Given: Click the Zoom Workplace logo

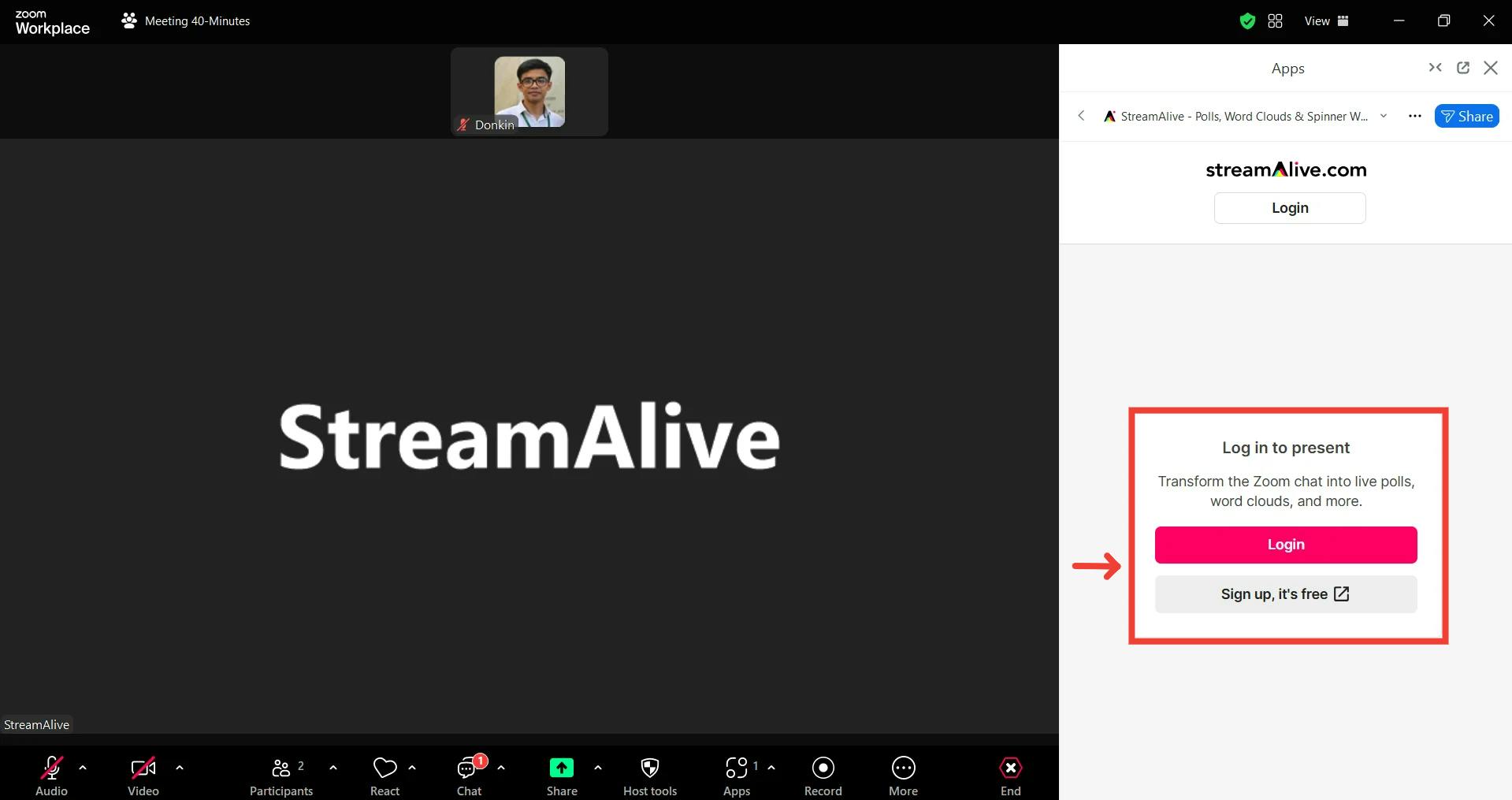Looking at the screenshot, I should click(52, 23).
